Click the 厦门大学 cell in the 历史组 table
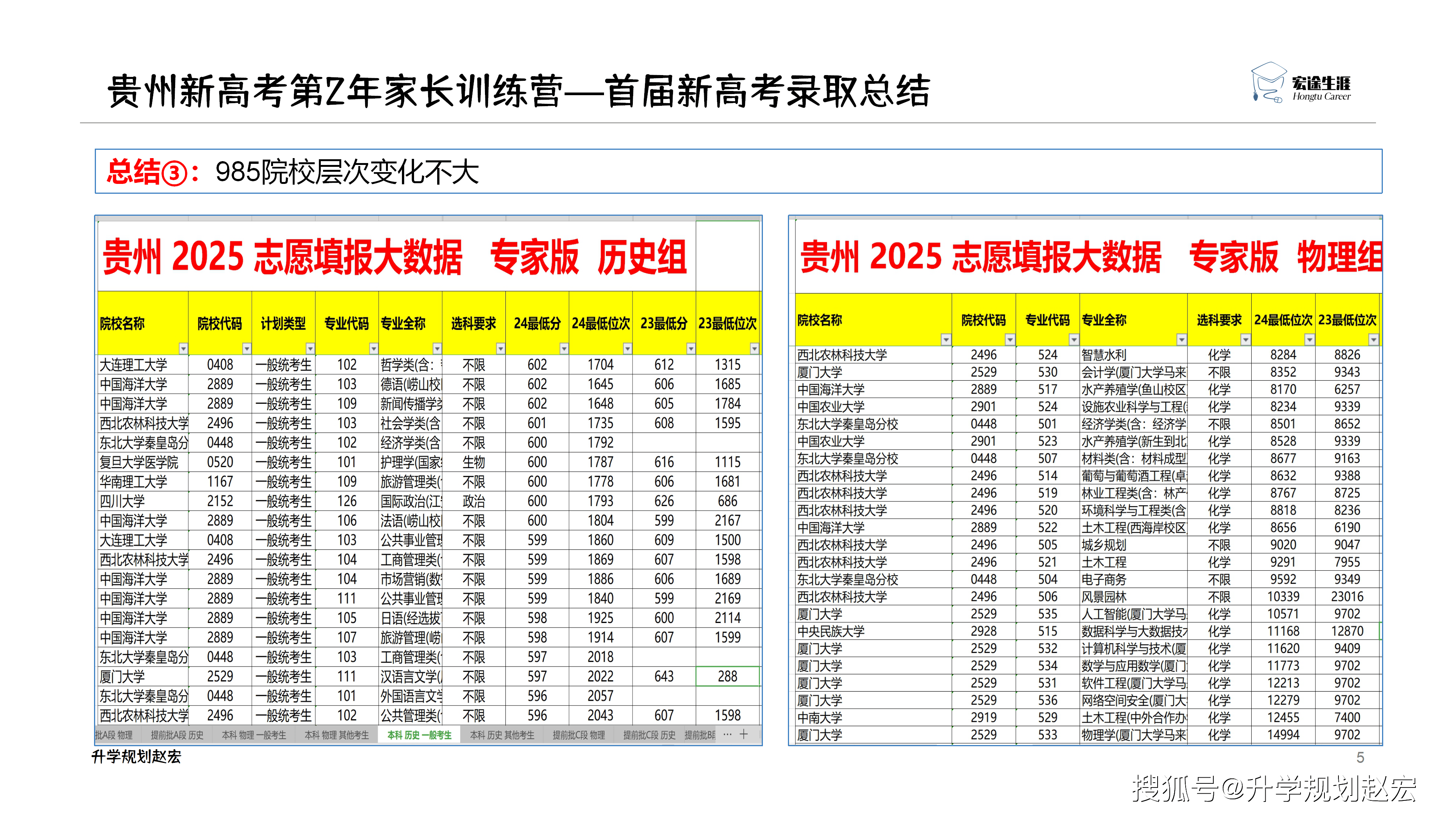Image resolution: width=1456 pixels, height=819 pixels. (143, 676)
